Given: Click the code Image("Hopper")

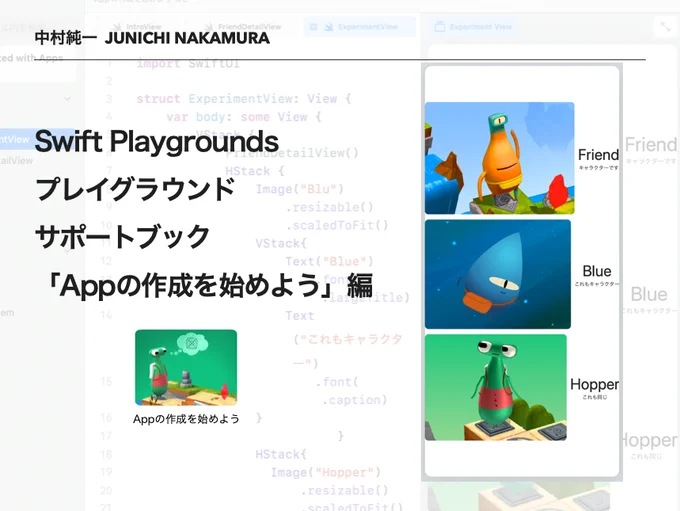Looking at the screenshot, I should 326,472.
